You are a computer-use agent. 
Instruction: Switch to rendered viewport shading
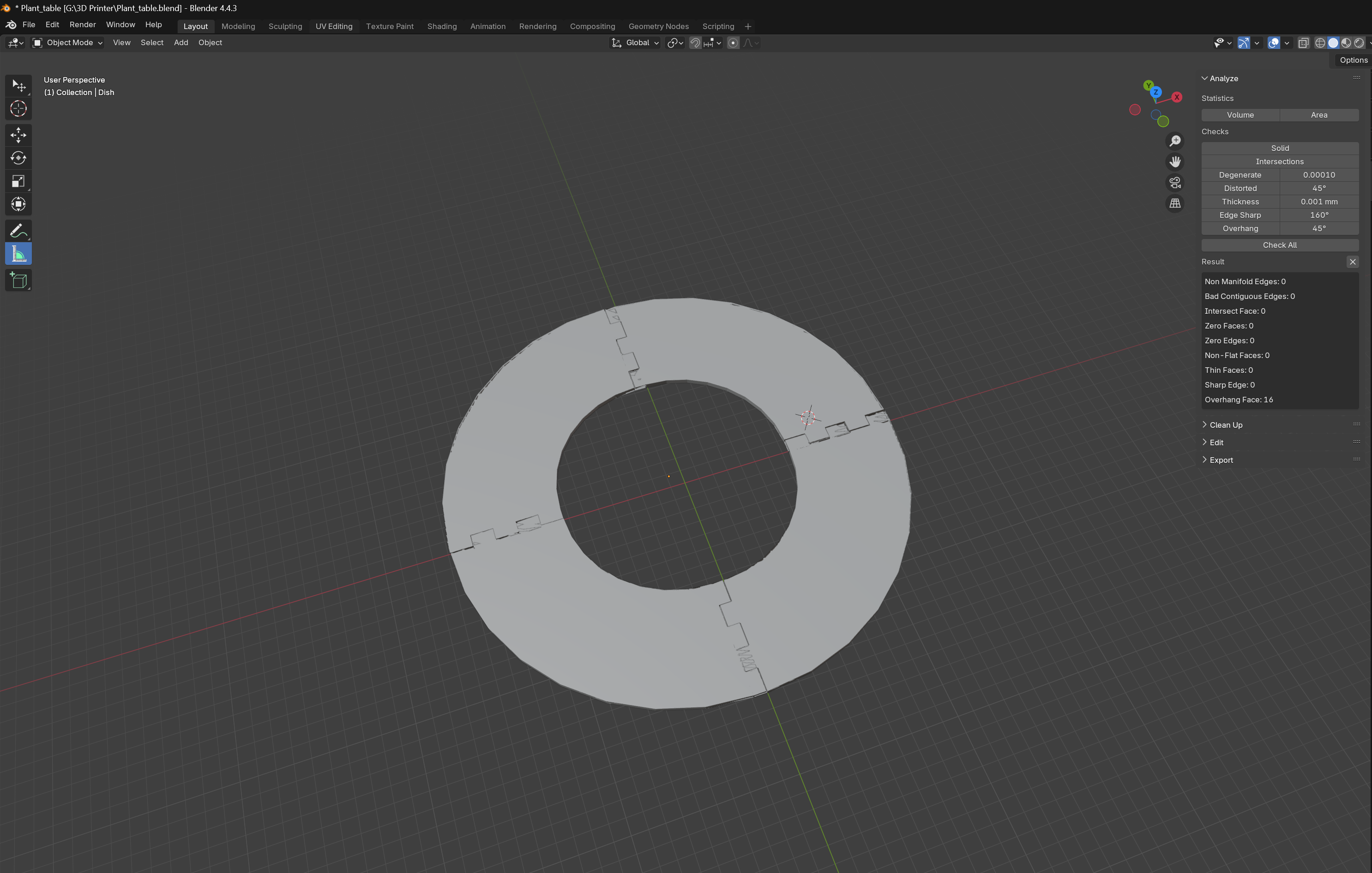click(x=1360, y=43)
